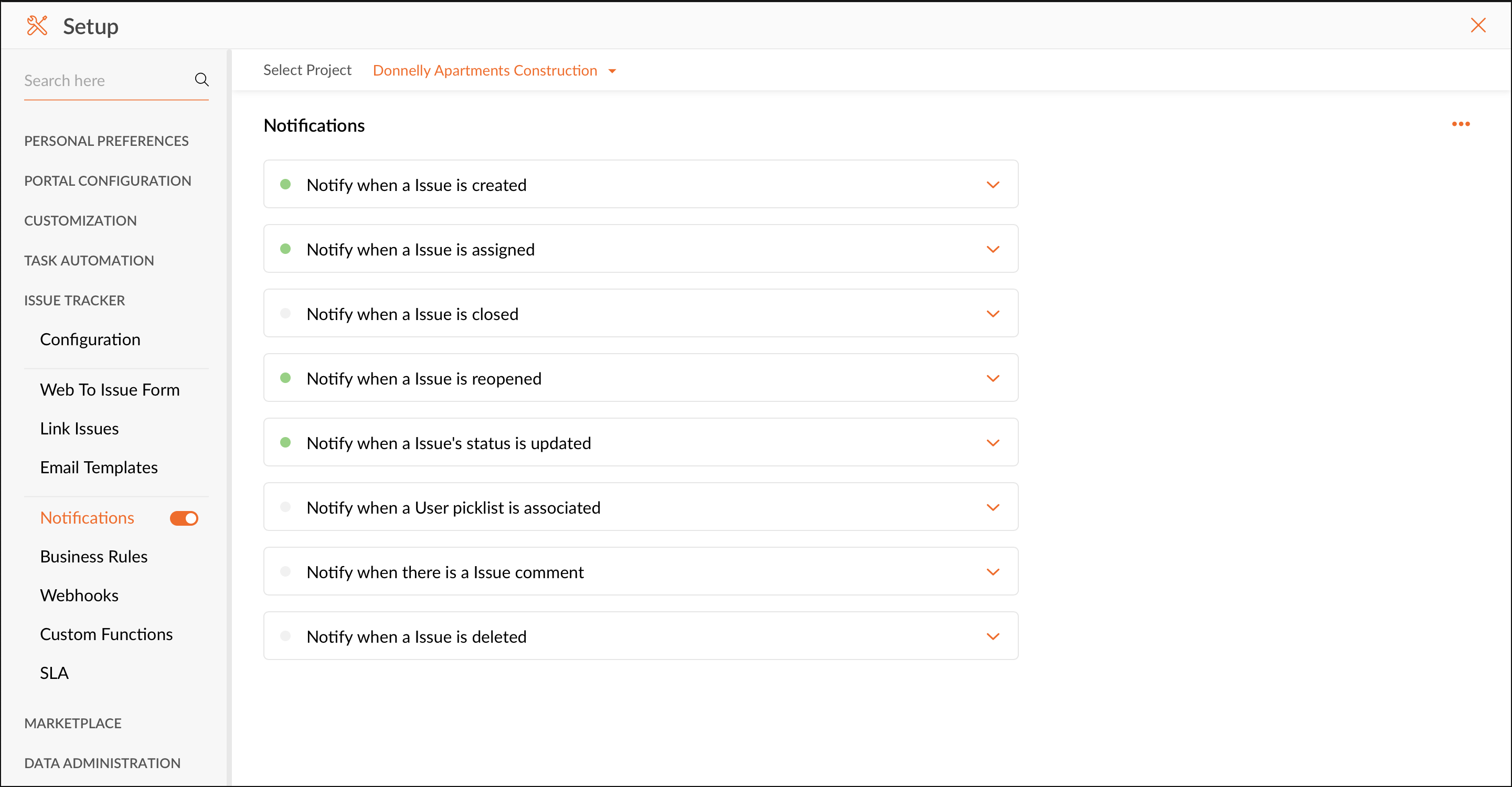This screenshot has height=787, width=1512.
Task: Open Webhooks settings
Action: pyautogui.click(x=79, y=595)
